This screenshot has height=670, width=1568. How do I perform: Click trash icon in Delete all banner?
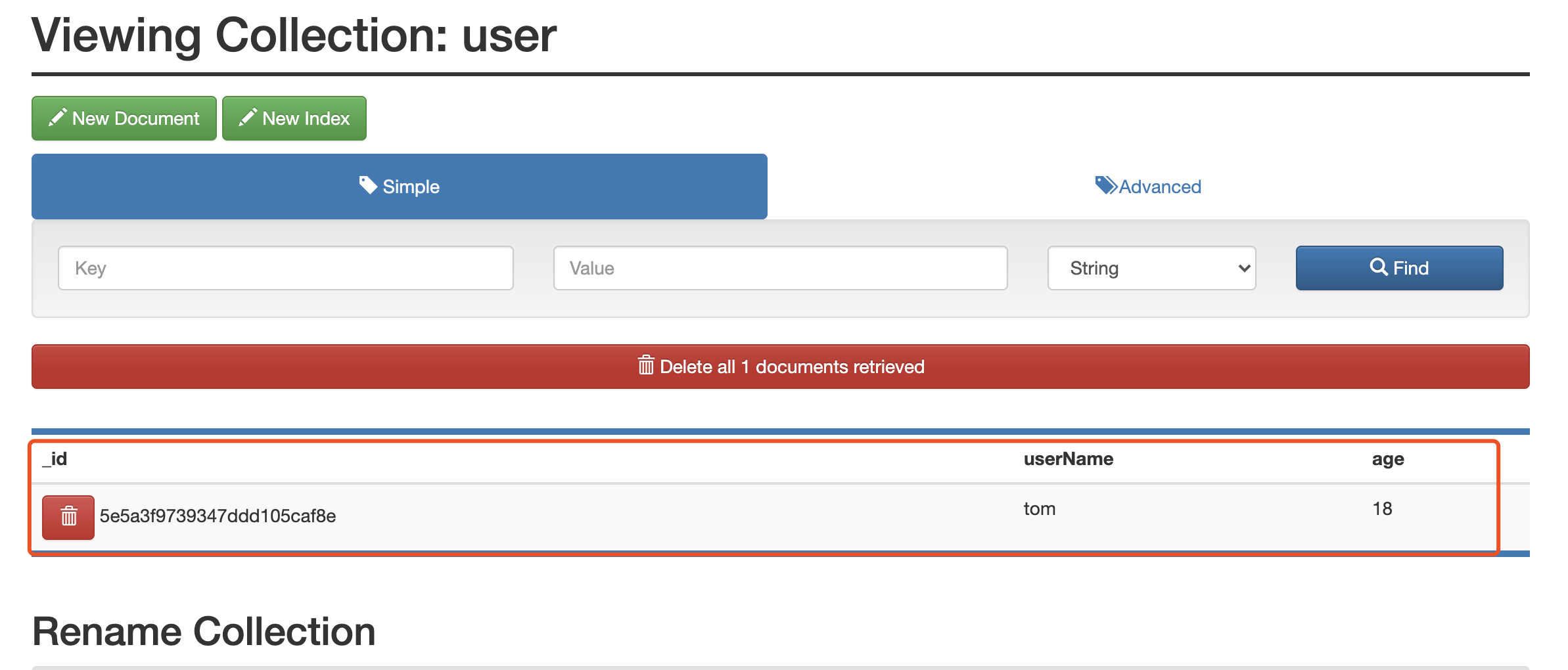tap(646, 365)
